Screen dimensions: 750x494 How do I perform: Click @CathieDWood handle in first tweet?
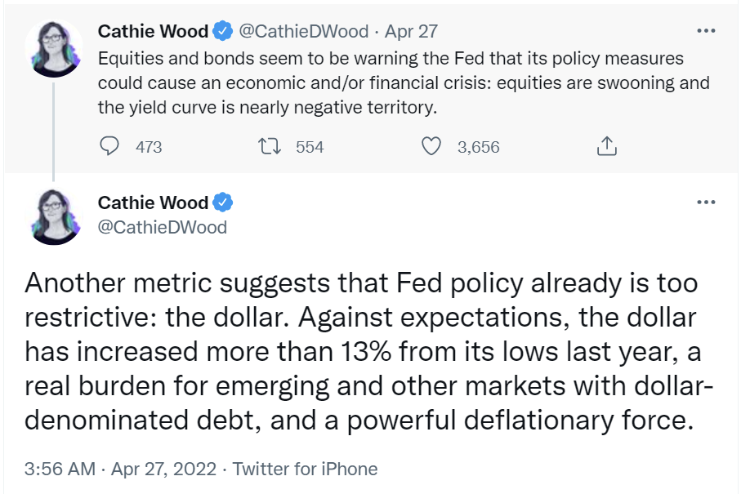tap(304, 32)
